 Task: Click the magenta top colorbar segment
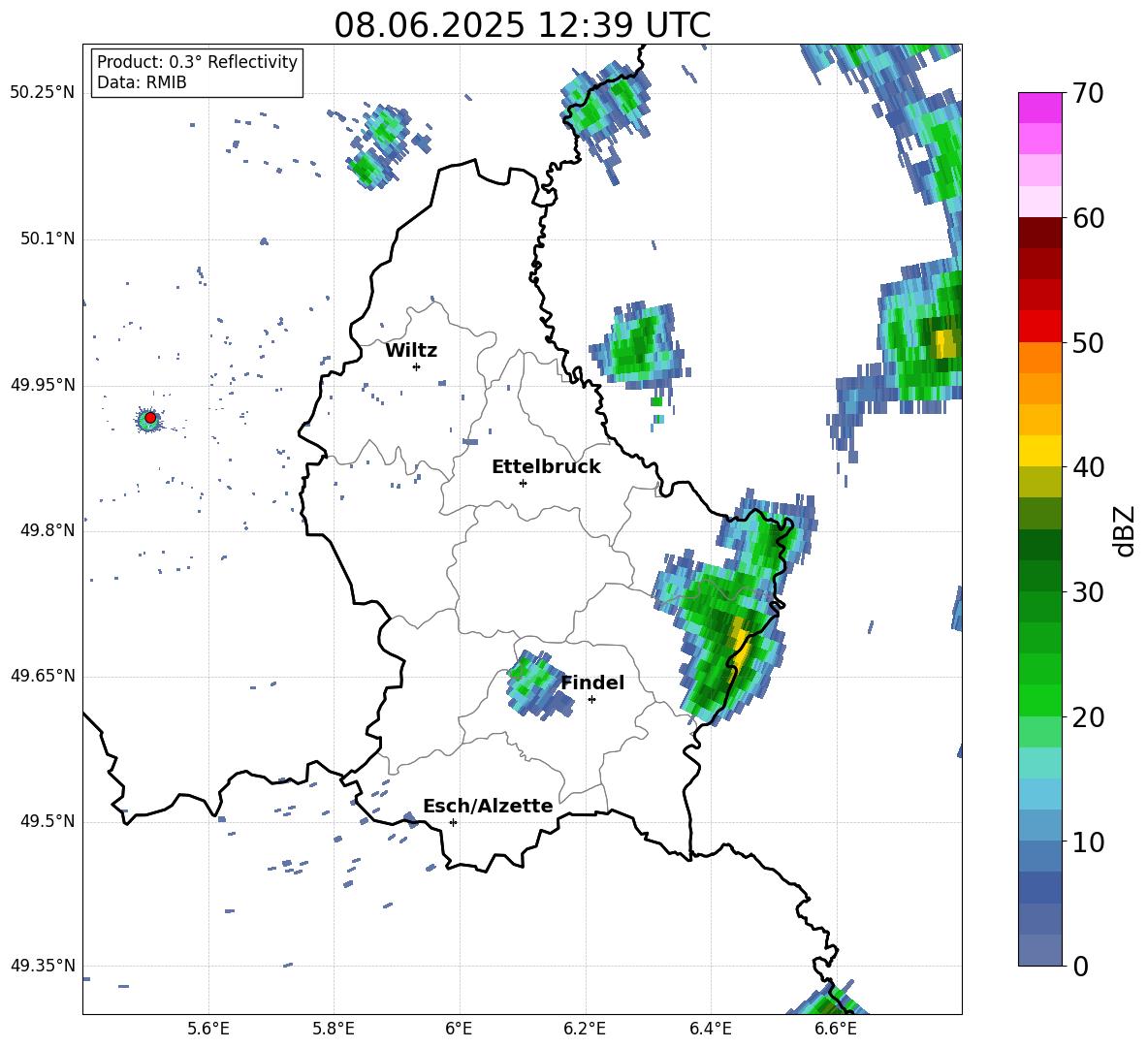1039,108
